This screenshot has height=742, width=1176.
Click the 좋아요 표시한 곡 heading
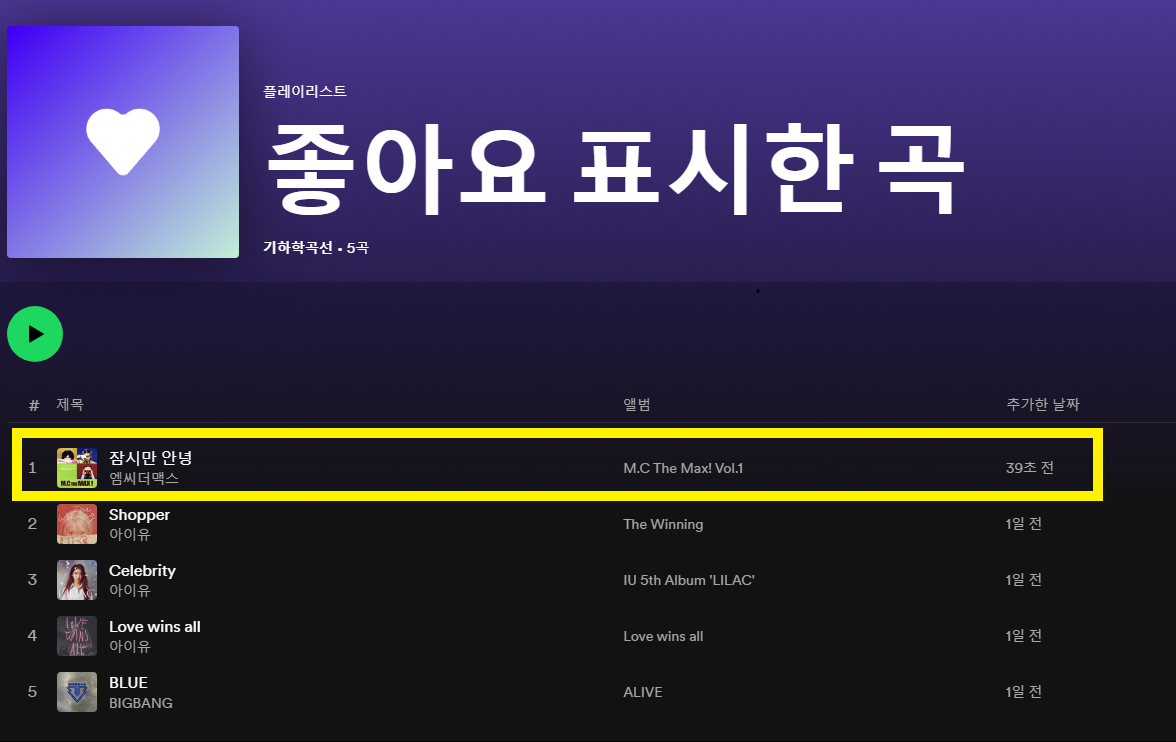tap(615, 168)
